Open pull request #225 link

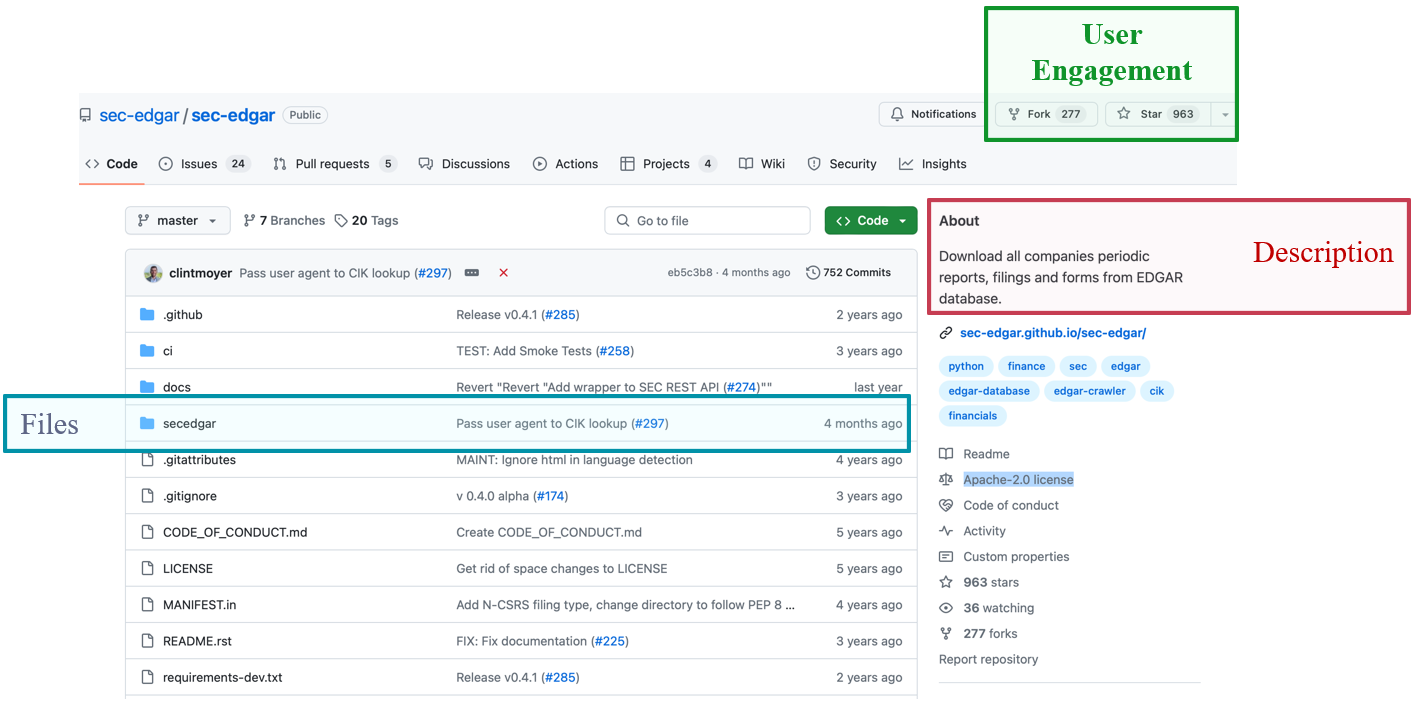click(610, 641)
